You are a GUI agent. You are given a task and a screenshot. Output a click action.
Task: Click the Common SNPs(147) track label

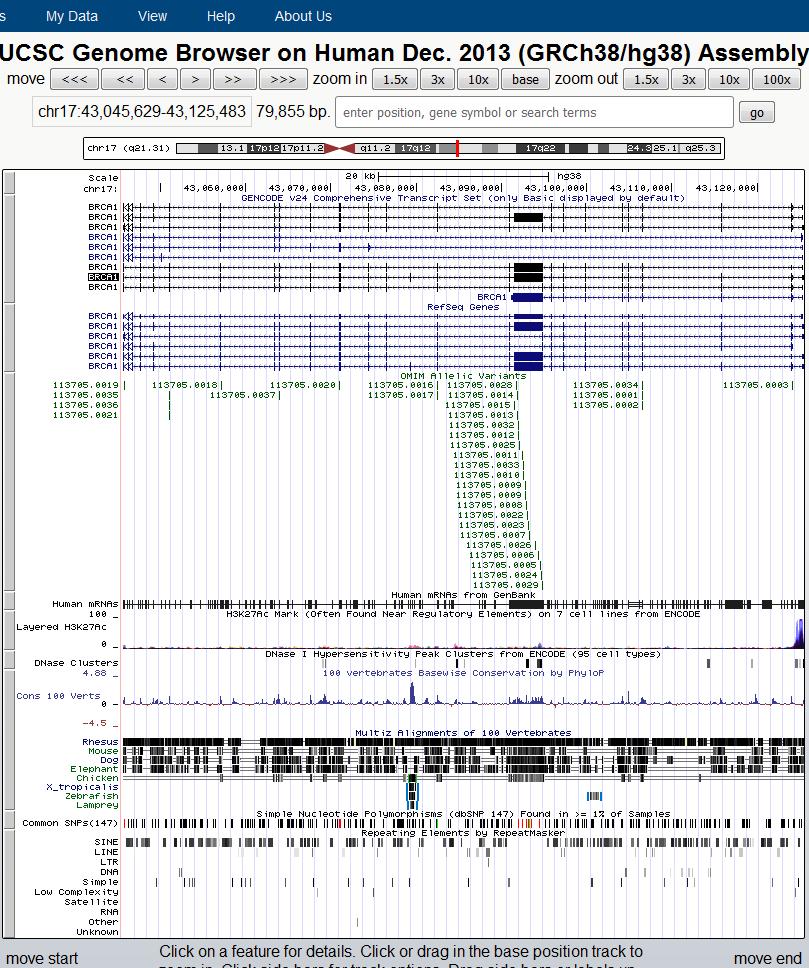pos(70,823)
